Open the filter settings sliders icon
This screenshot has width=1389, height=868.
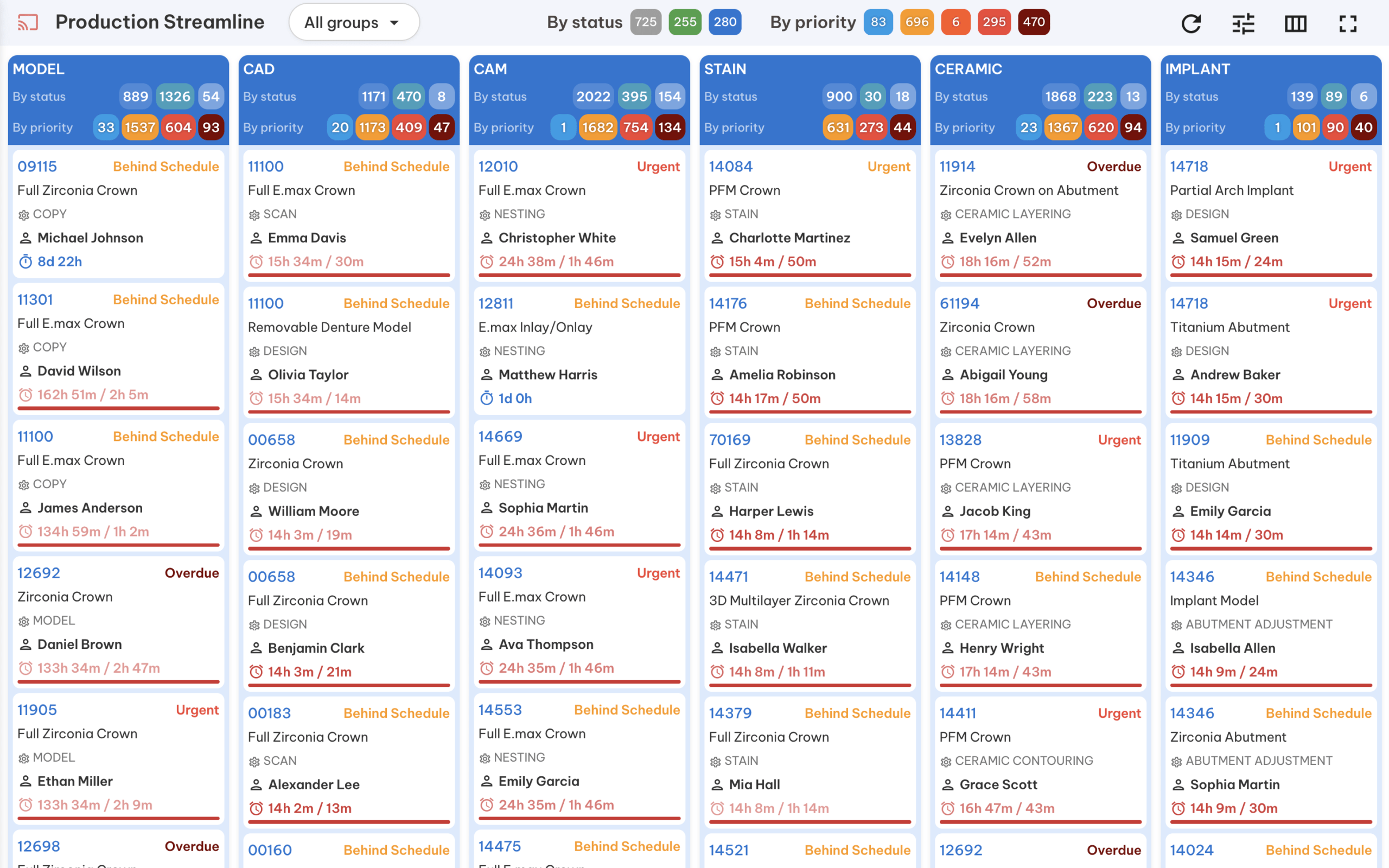click(x=1243, y=23)
